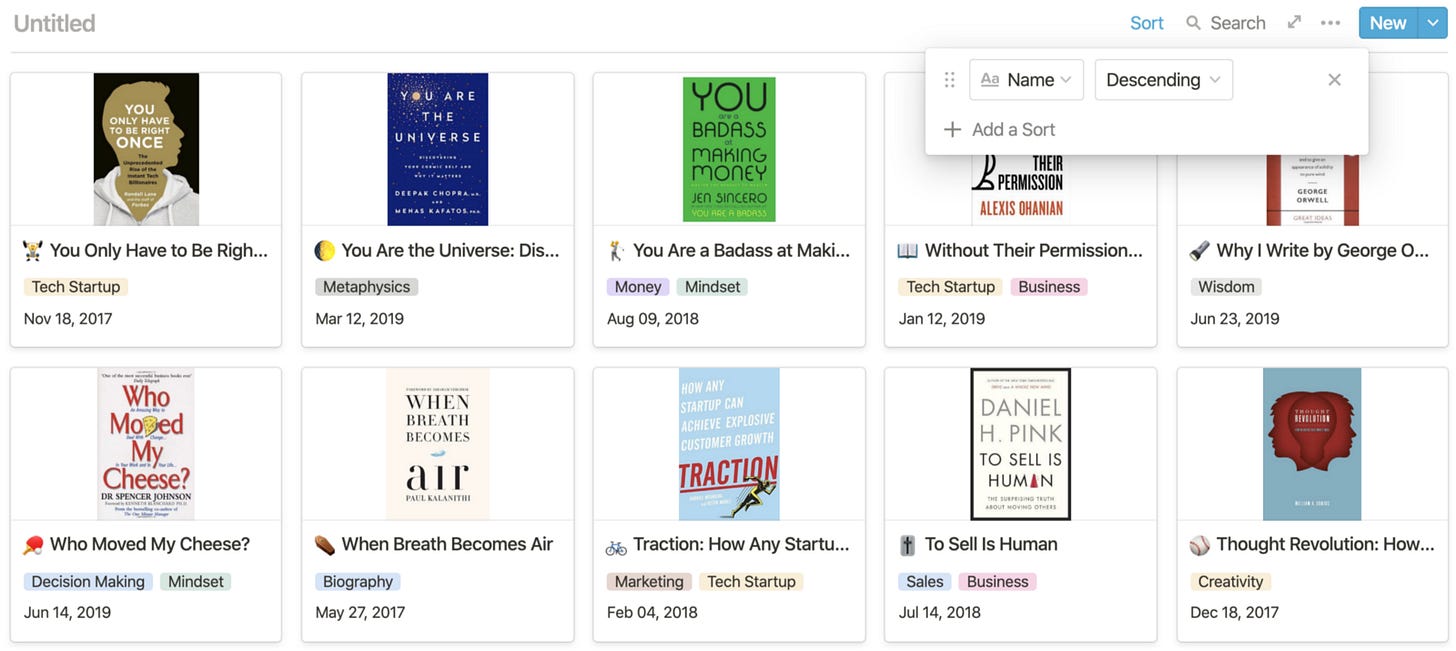Click the purple Money tag
The height and width of the screenshot is (651, 1456).
(x=638, y=287)
